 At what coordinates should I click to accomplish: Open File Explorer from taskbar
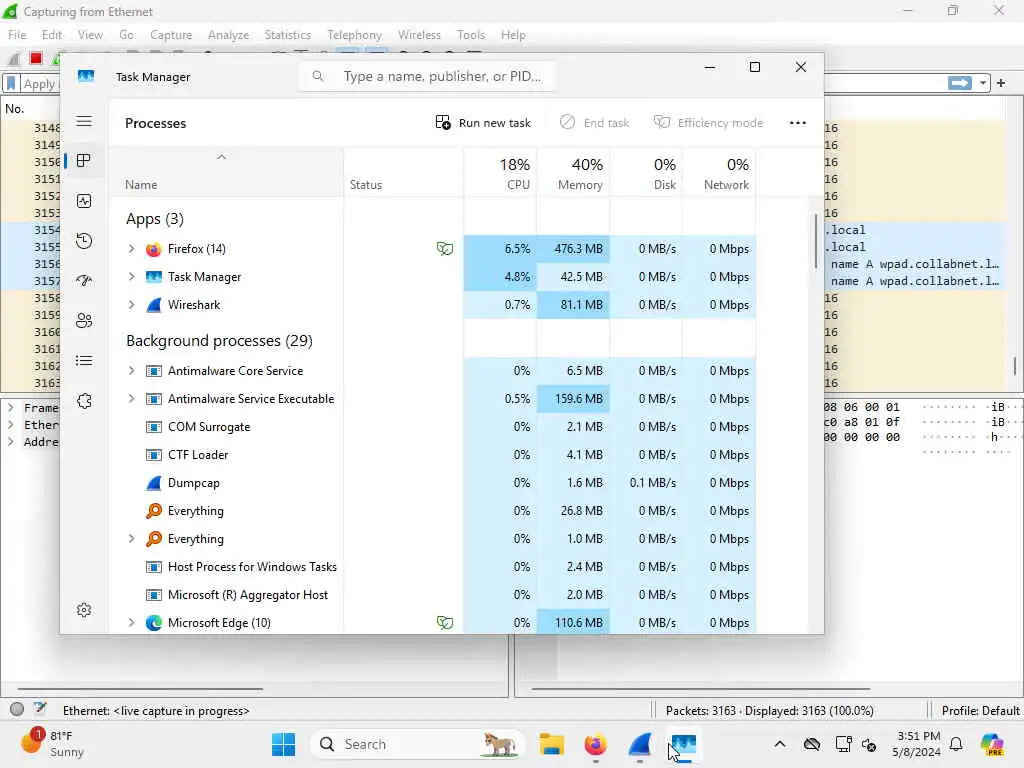click(551, 744)
